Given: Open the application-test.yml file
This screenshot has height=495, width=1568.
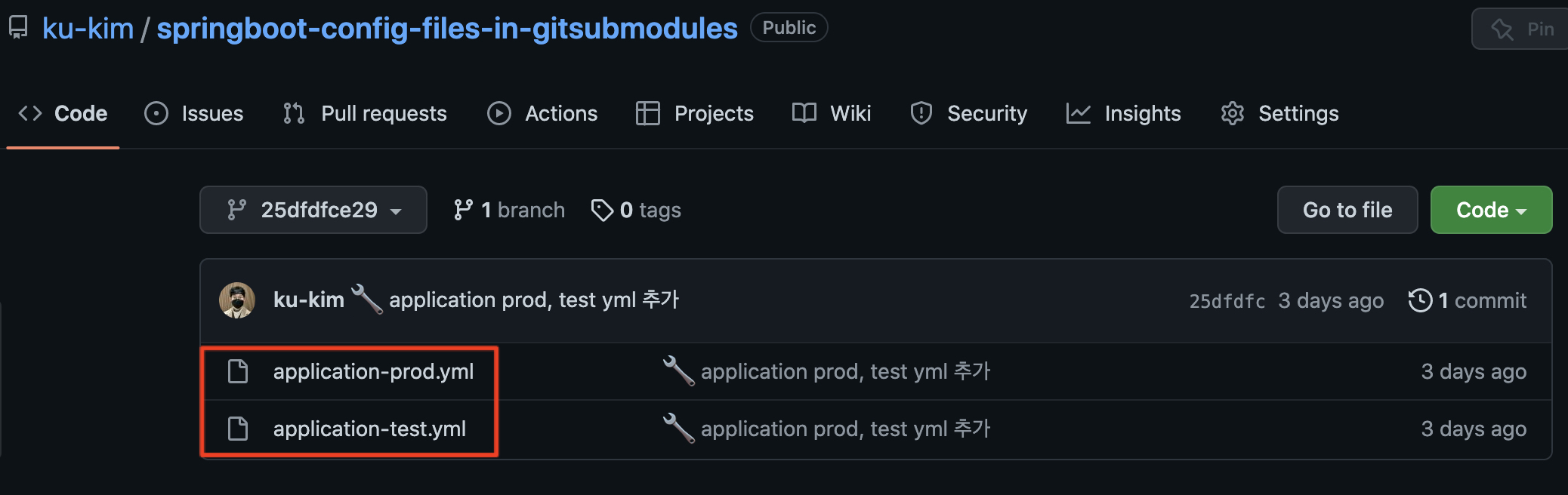Looking at the screenshot, I should point(369,429).
